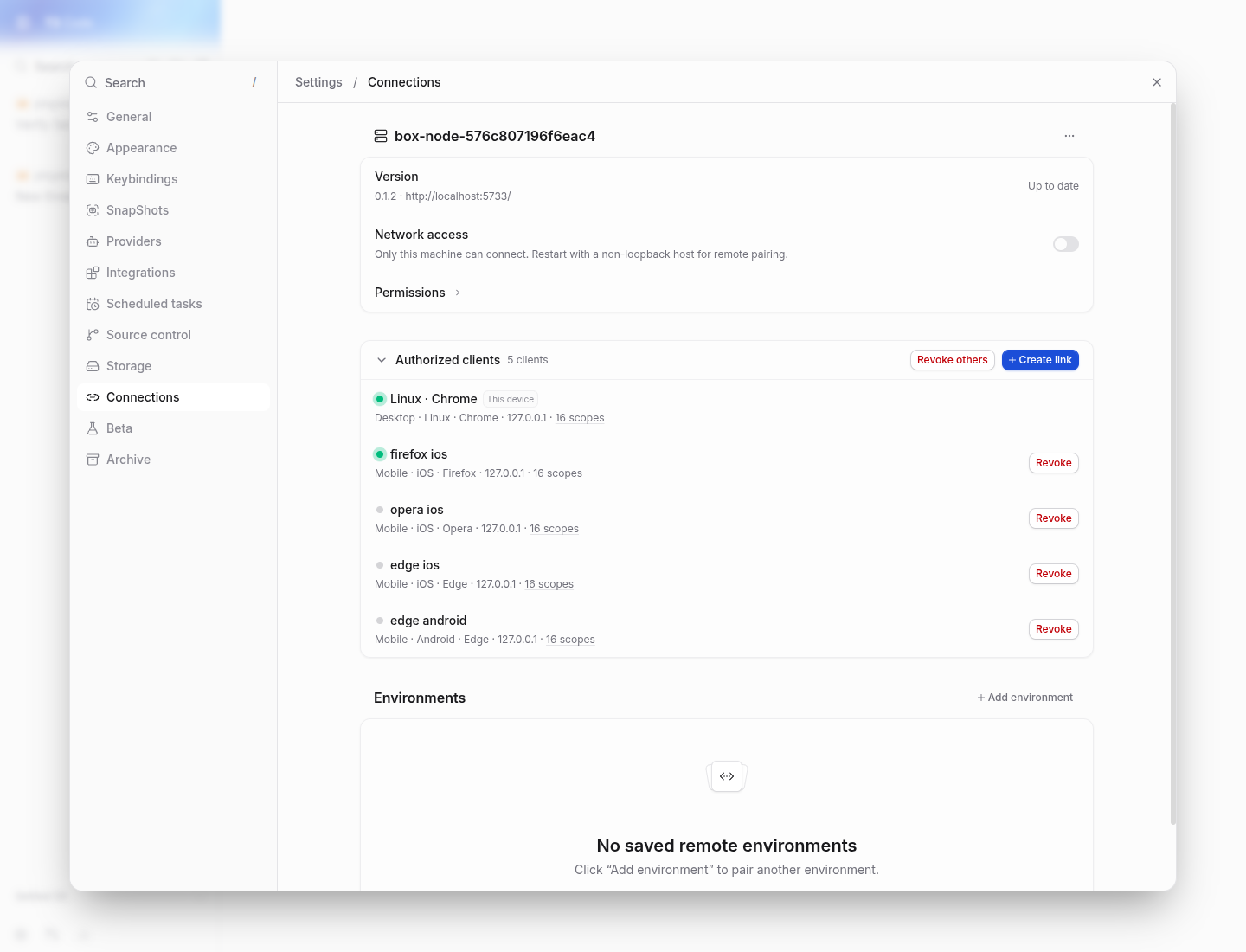Click the SnapShots camera icon
The image size is (1246, 952).
tap(93, 210)
